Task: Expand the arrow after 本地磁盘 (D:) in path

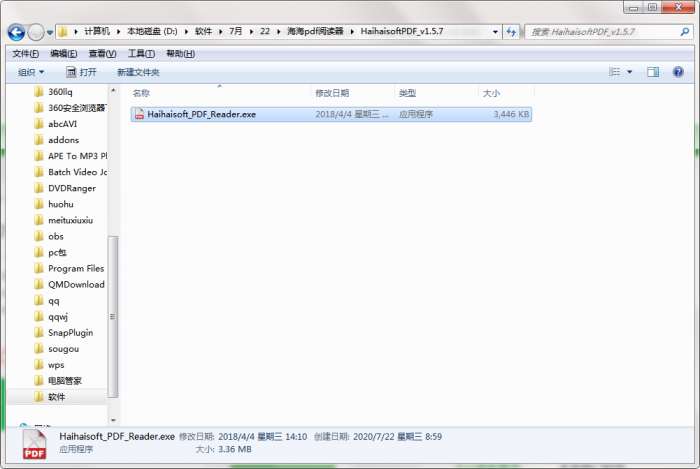Action: pos(186,31)
